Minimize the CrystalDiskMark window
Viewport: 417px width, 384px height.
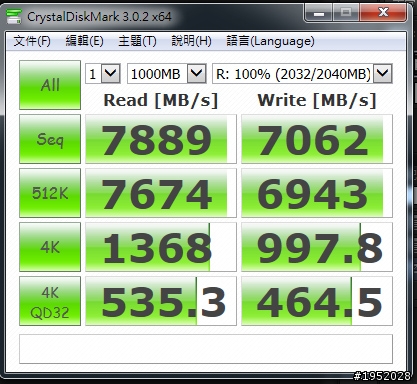pyautogui.click(x=319, y=13)
